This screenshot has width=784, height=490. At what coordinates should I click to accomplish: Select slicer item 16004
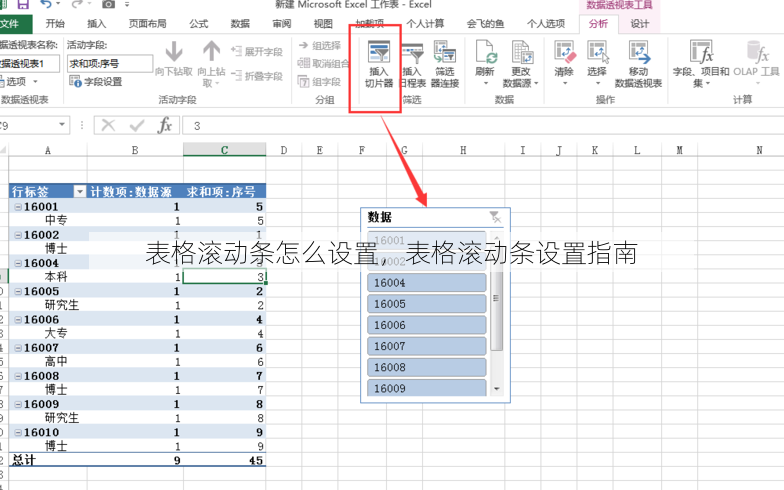tap(426, 283)
